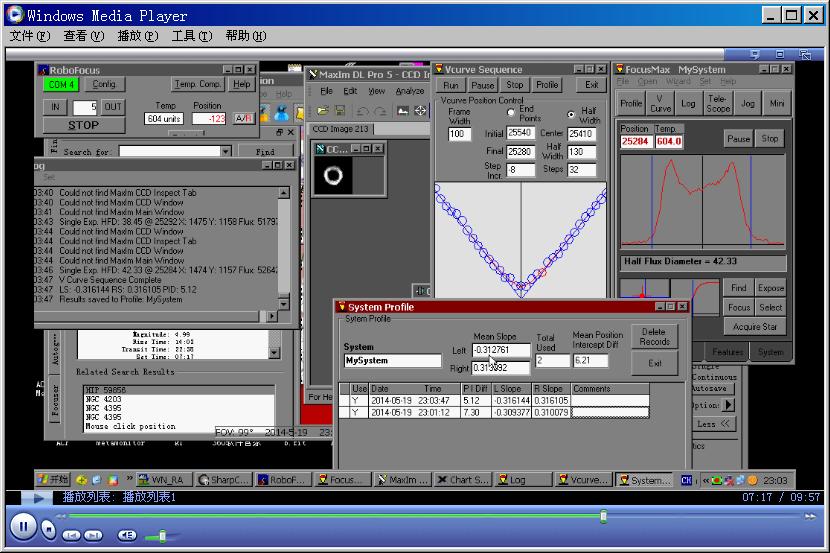Expand taskbar quick launch chevron

(129, 479)
